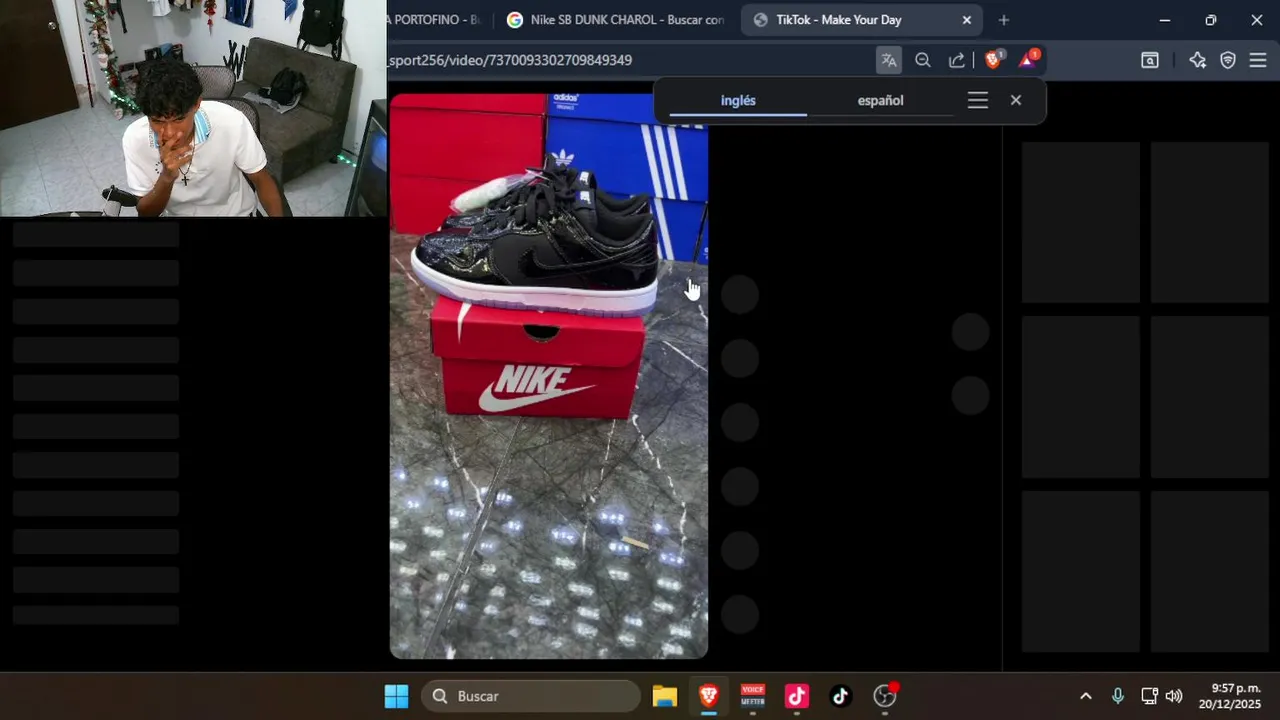This screenshot has width=1280, height=720.
Task: Click the TikTok shoe video
Action: [549, 376]
